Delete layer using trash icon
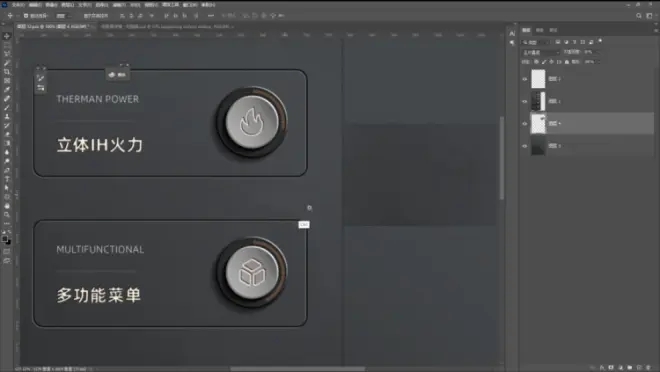 tap(649, 367)
